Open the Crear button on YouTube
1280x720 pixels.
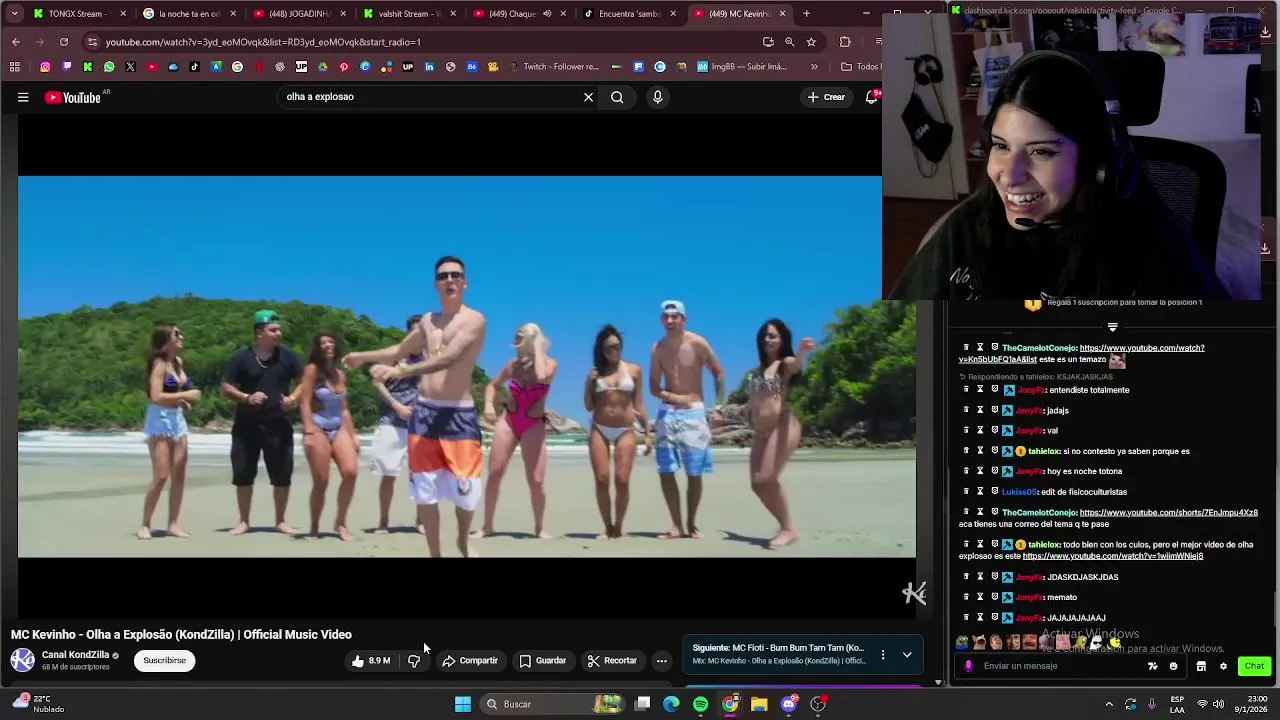point(827,97)
